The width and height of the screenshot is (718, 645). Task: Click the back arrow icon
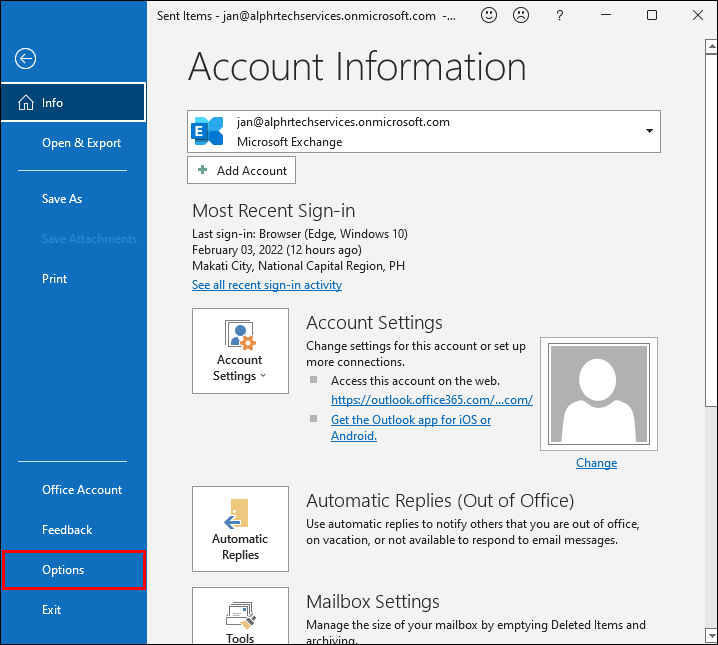coord(25,59)
